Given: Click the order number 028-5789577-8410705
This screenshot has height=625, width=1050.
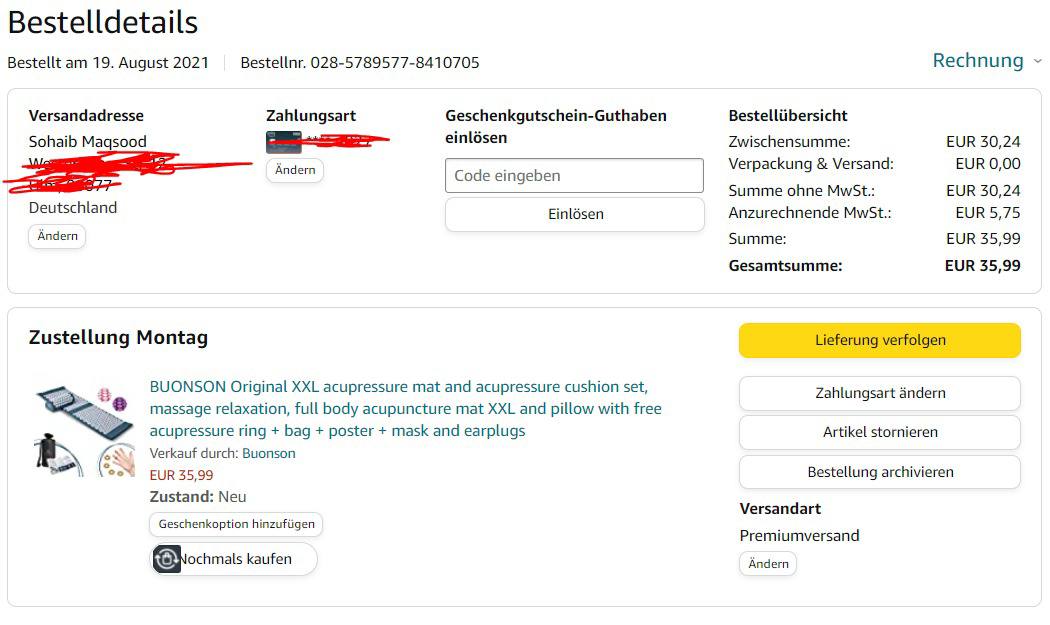Looking at the screenshot, I should pyautogui.click(x=395, y=62).
